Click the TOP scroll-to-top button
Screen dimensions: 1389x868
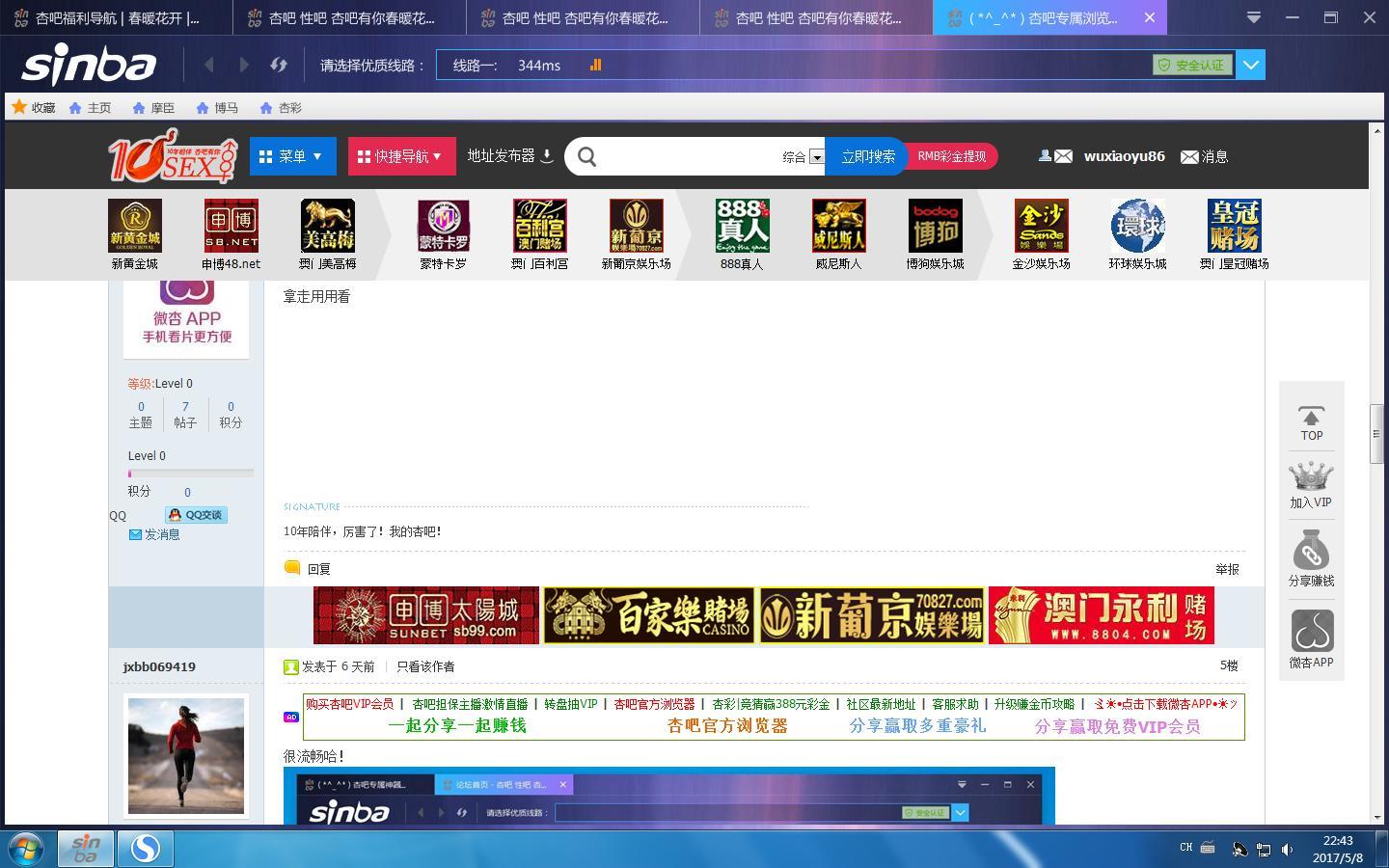[x=1311, y=422]
